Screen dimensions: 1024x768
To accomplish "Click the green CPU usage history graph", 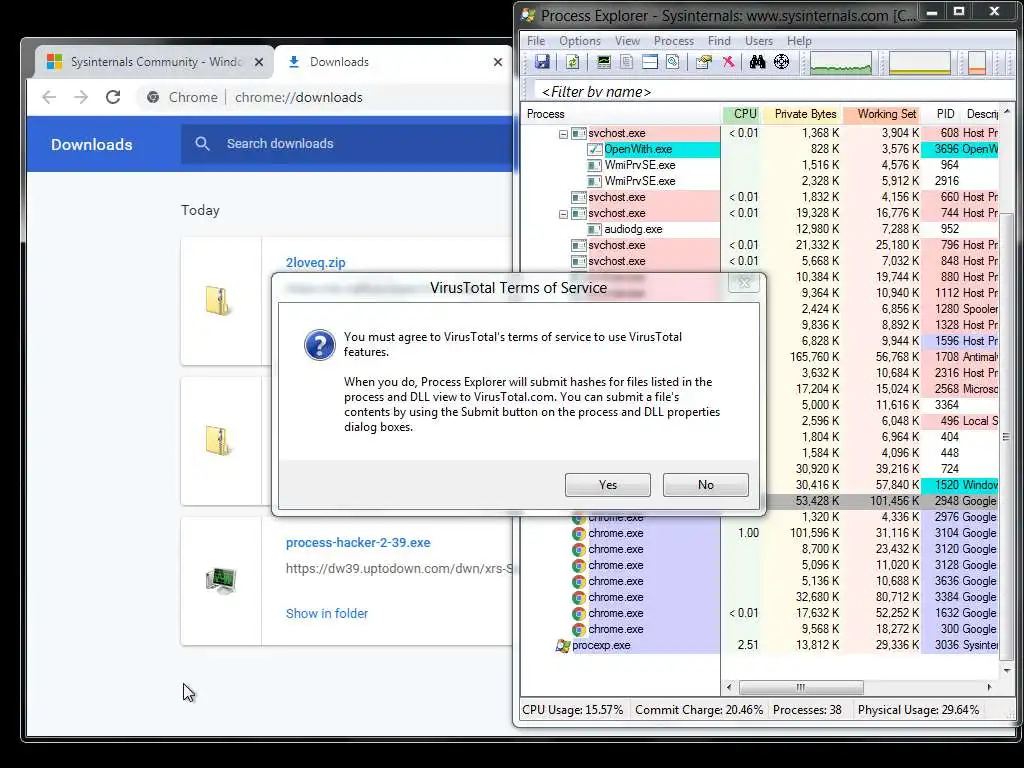I will pos(840,63).
